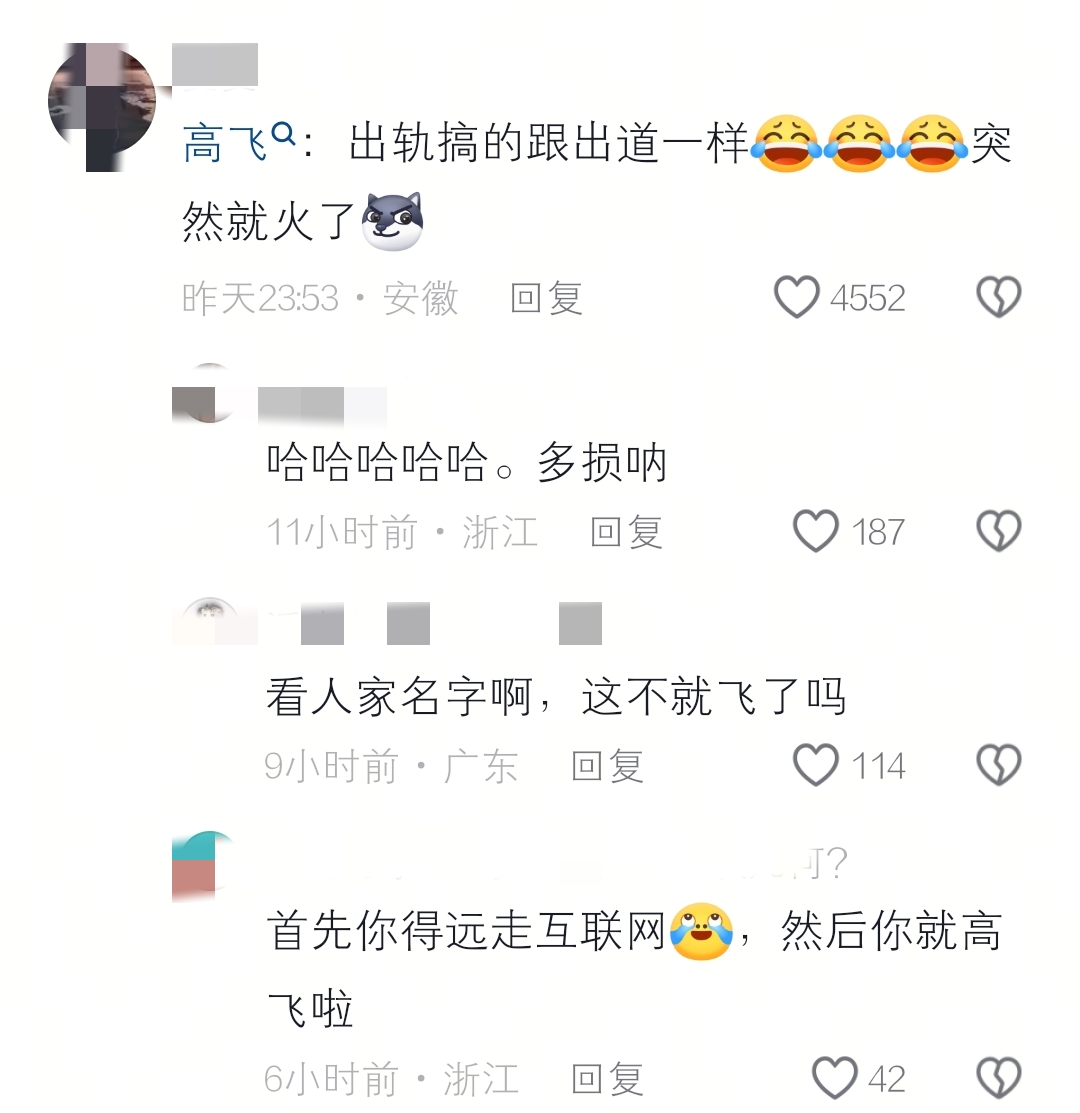Reply to the 广东 comment 9小时前
Screen dimensions: 1080x1113
607,766
